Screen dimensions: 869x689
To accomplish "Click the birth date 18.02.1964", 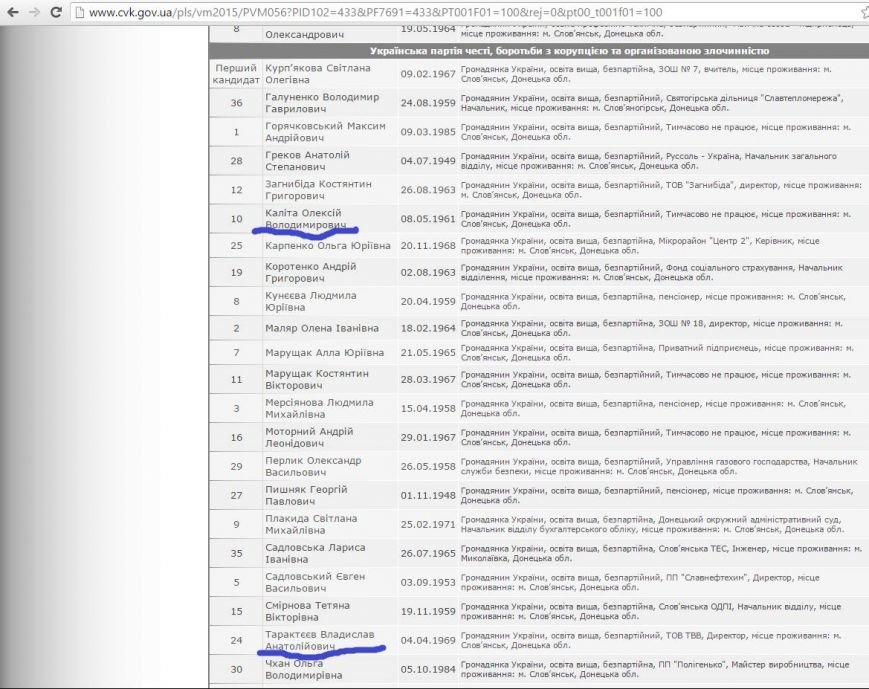I will [x=428, y=328].
